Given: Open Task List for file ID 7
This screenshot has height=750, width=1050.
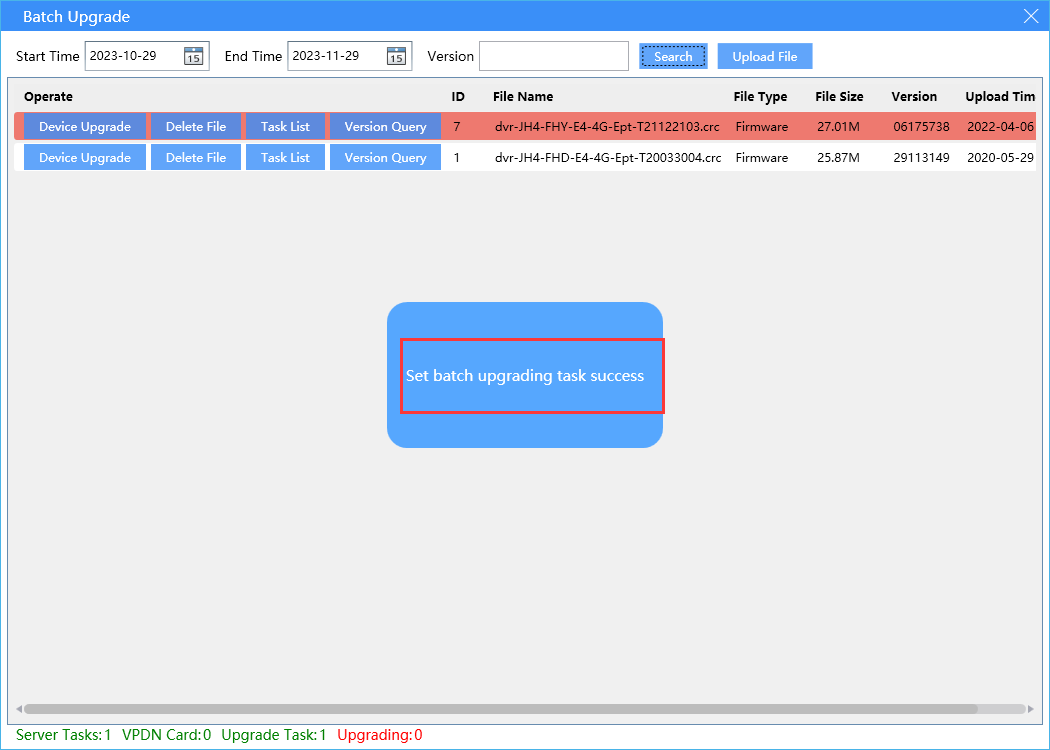Looking at the screenshot, I should click(x=285, y=127).
